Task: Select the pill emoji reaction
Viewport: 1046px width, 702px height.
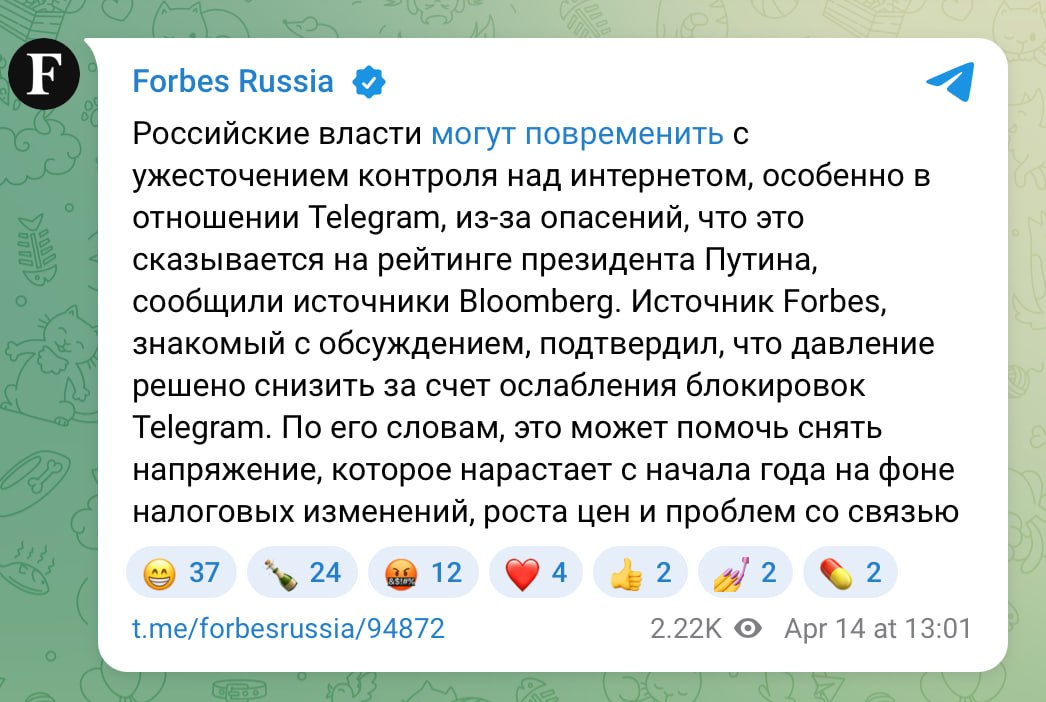Action: click(x=850, y=572)
